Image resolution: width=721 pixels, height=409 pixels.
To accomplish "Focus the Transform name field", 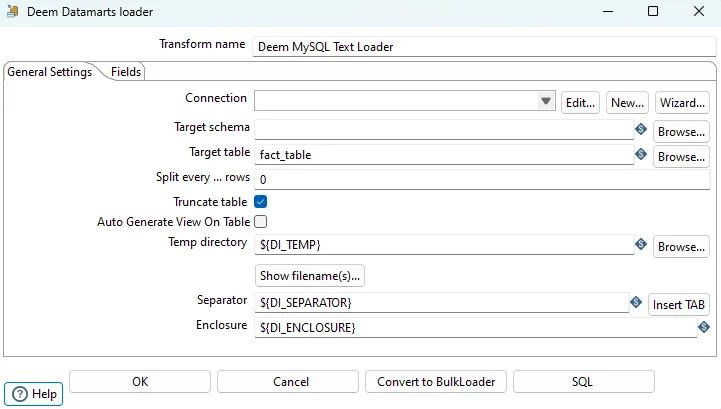I will [x=484, y=47].
